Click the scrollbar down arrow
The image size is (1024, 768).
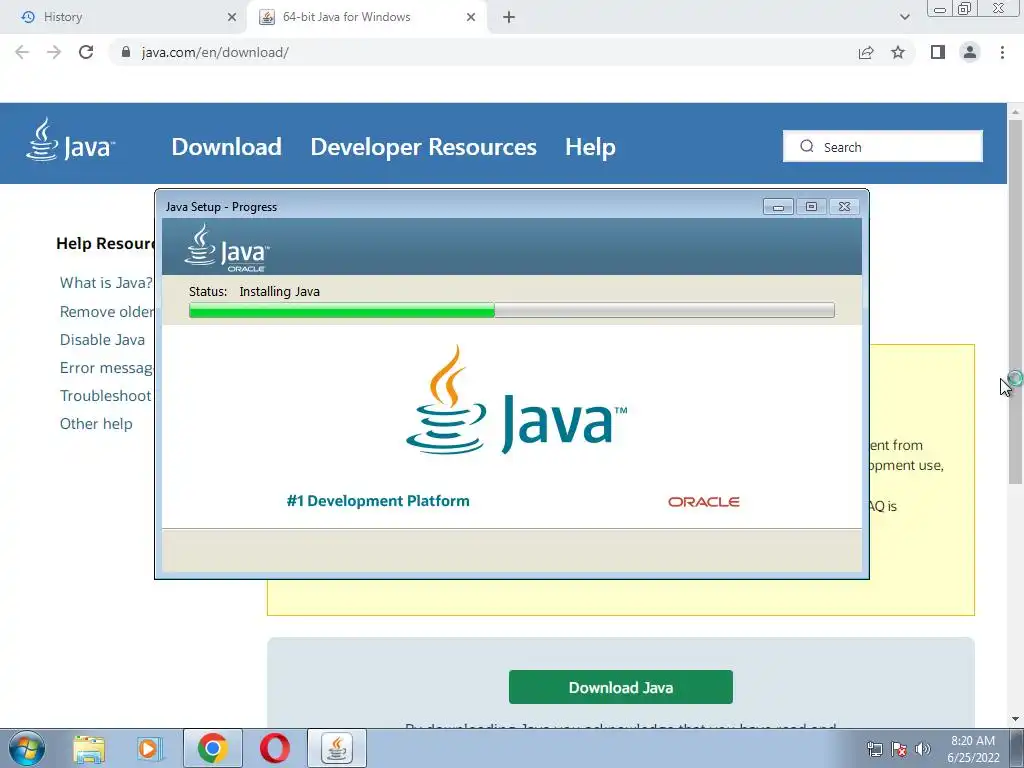(1015, 719)
